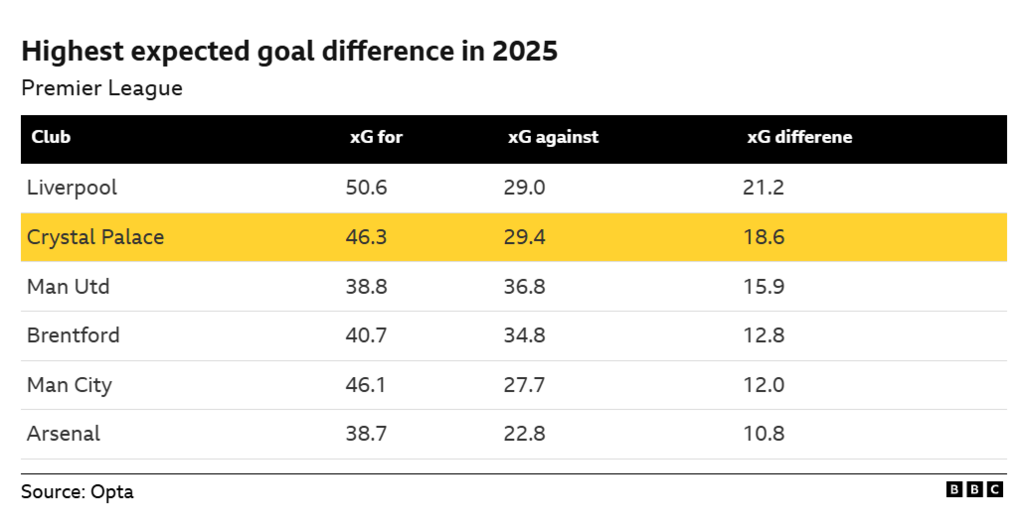
Task: Click the 'Source: Opta' text
Action: (x=77, y=492)
